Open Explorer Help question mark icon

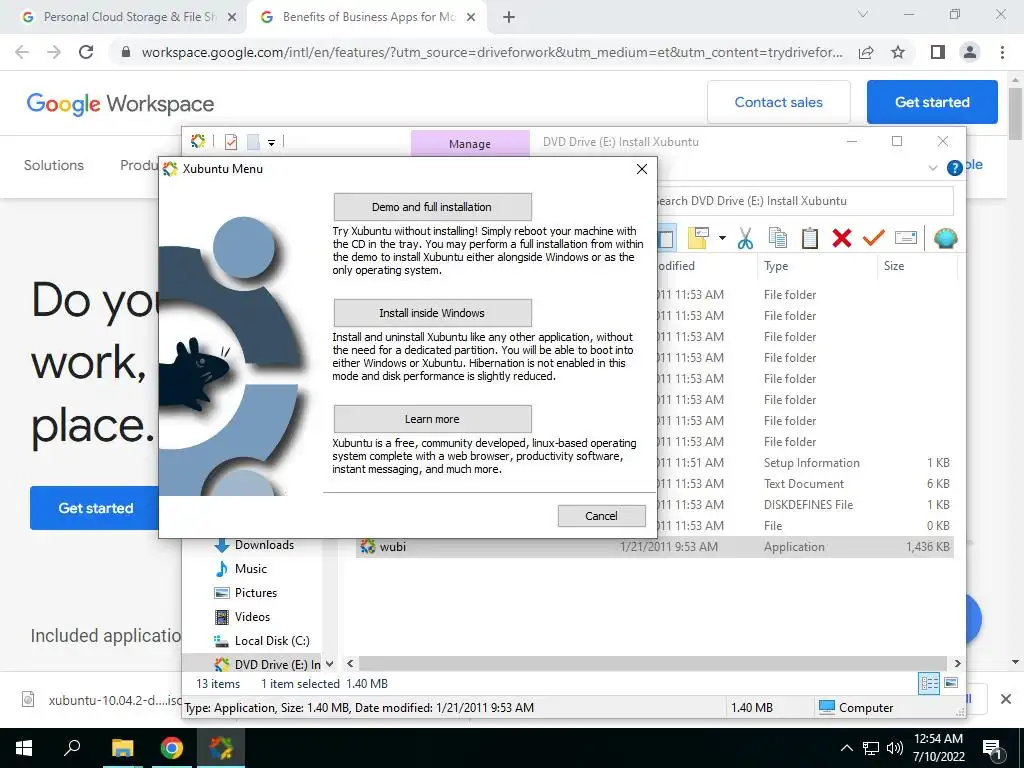pyautogui.click(x=954, y=168)
